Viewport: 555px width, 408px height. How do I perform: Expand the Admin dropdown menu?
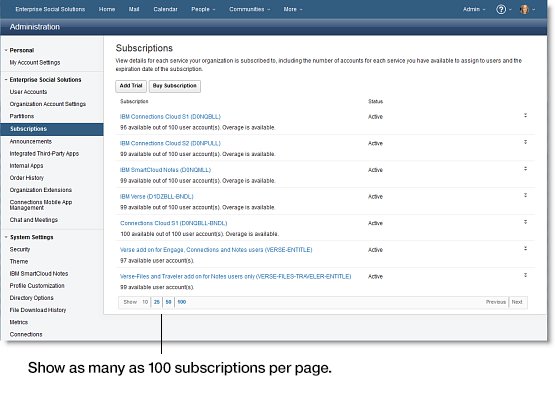474,9
